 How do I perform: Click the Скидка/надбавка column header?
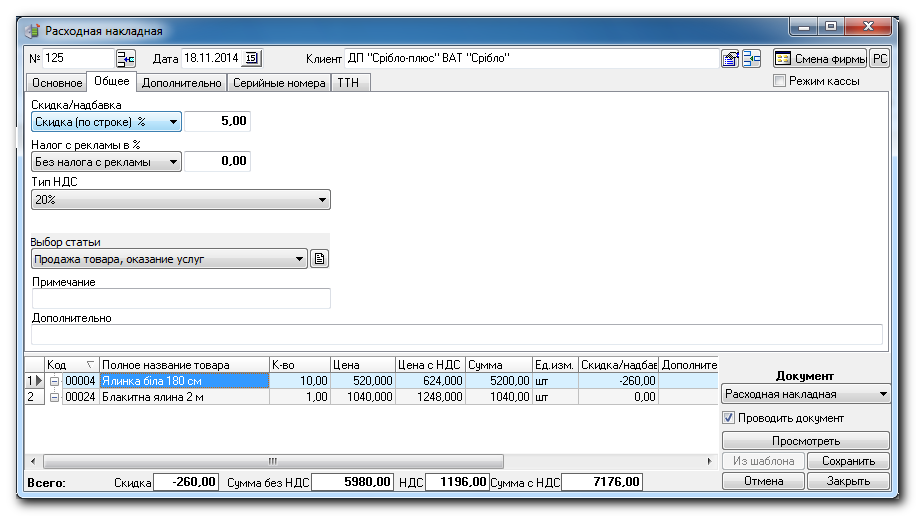[x=619, y=365]
